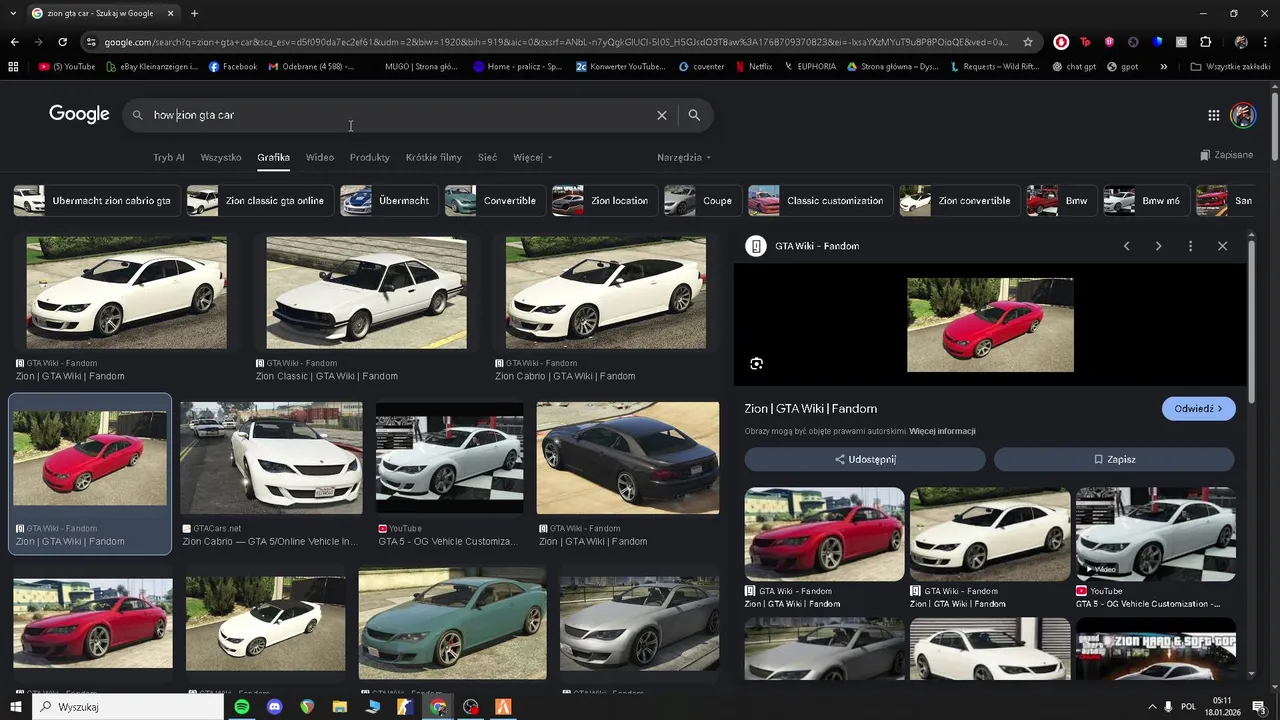Switch to the Wideo tab
This screenshot has height=720, width=1280.
[320, 157]
